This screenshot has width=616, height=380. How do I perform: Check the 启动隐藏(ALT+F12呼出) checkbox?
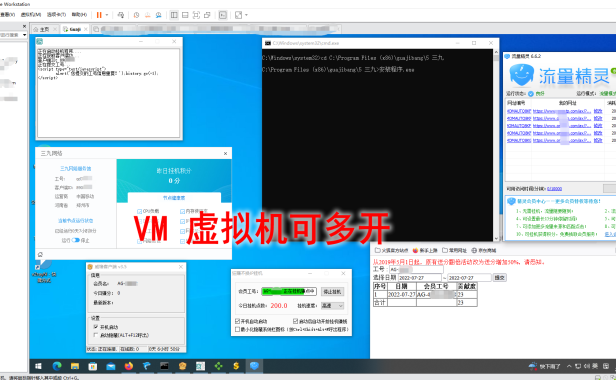(95, 335)
